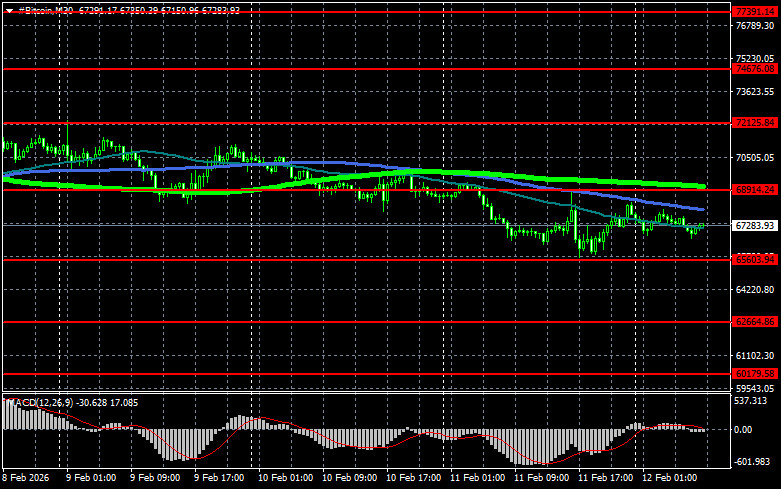Click the 10 Feb 09:00 time label
This screenshot has height=489, width=781.
pyautogui.click(x=349, y=478)
